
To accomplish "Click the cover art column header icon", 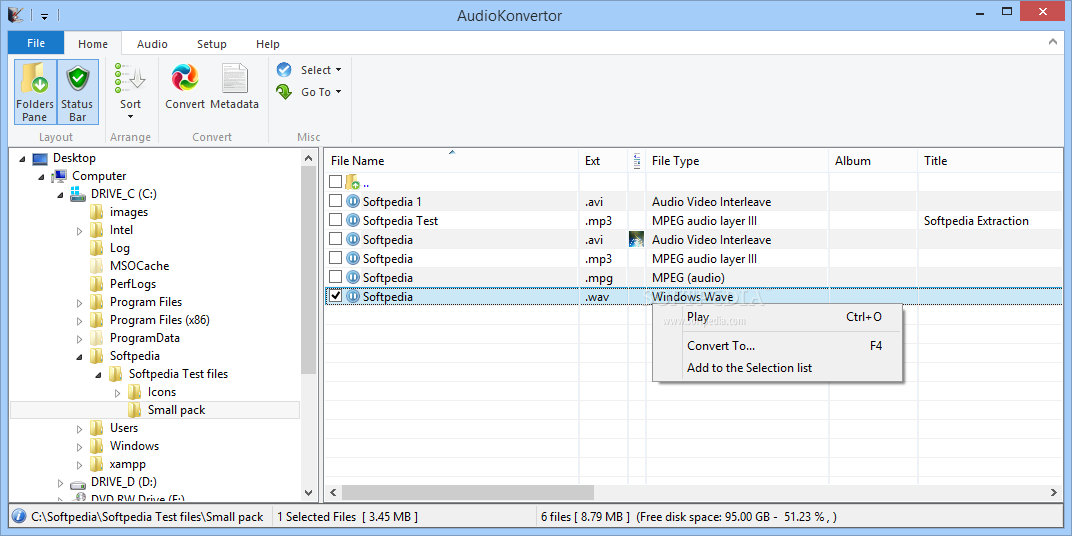I will (637, 161).
